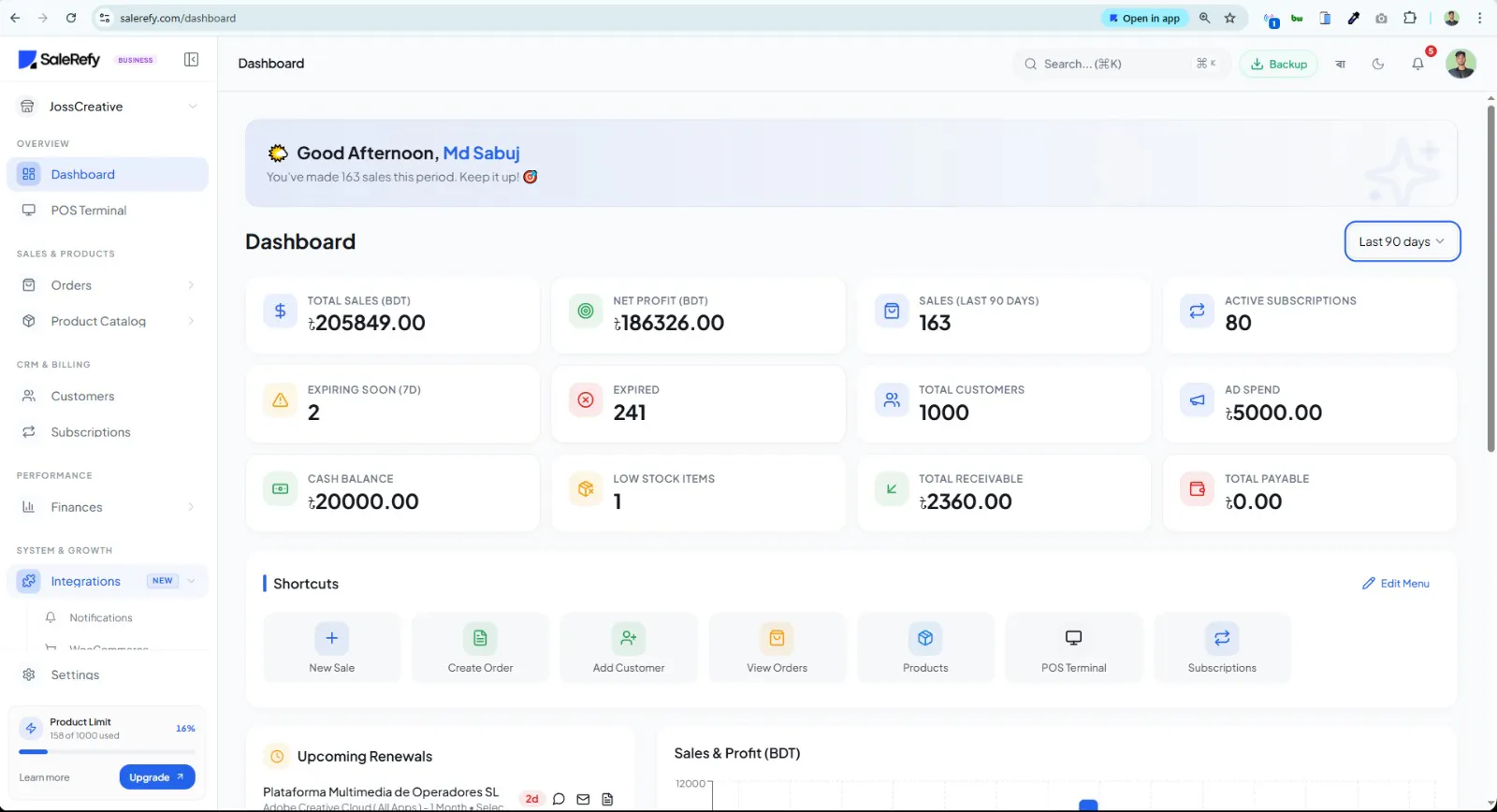Click the Plataforma Multimedia de Operadores SL renewal
The height and width of the screenshot is (812, 1497).
pyautogui.click(x=381, y=792)
